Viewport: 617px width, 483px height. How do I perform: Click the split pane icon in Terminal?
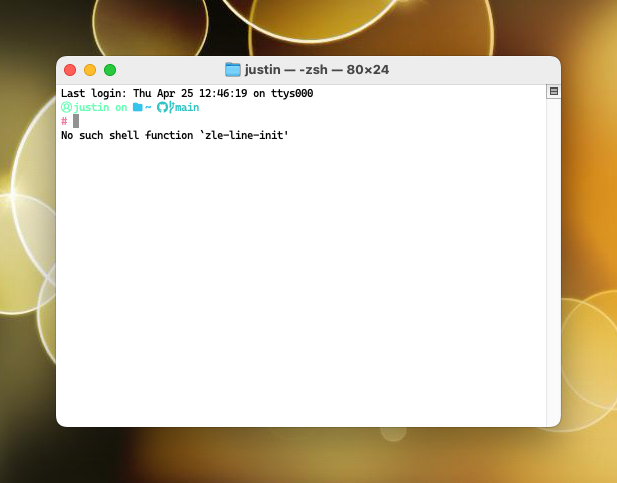[554, 91]
